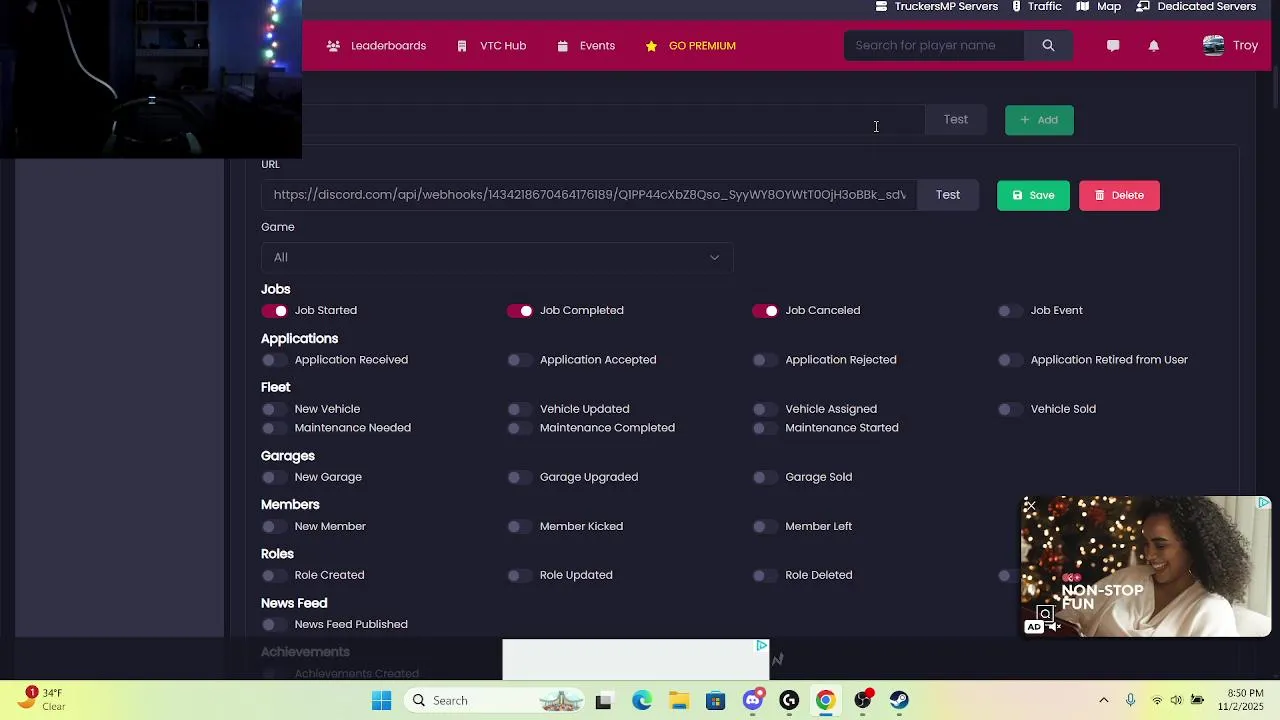Viewport: 1280px width, 720px height.
Task: Enable Application Accepted toggle
Action: point(520,360)
